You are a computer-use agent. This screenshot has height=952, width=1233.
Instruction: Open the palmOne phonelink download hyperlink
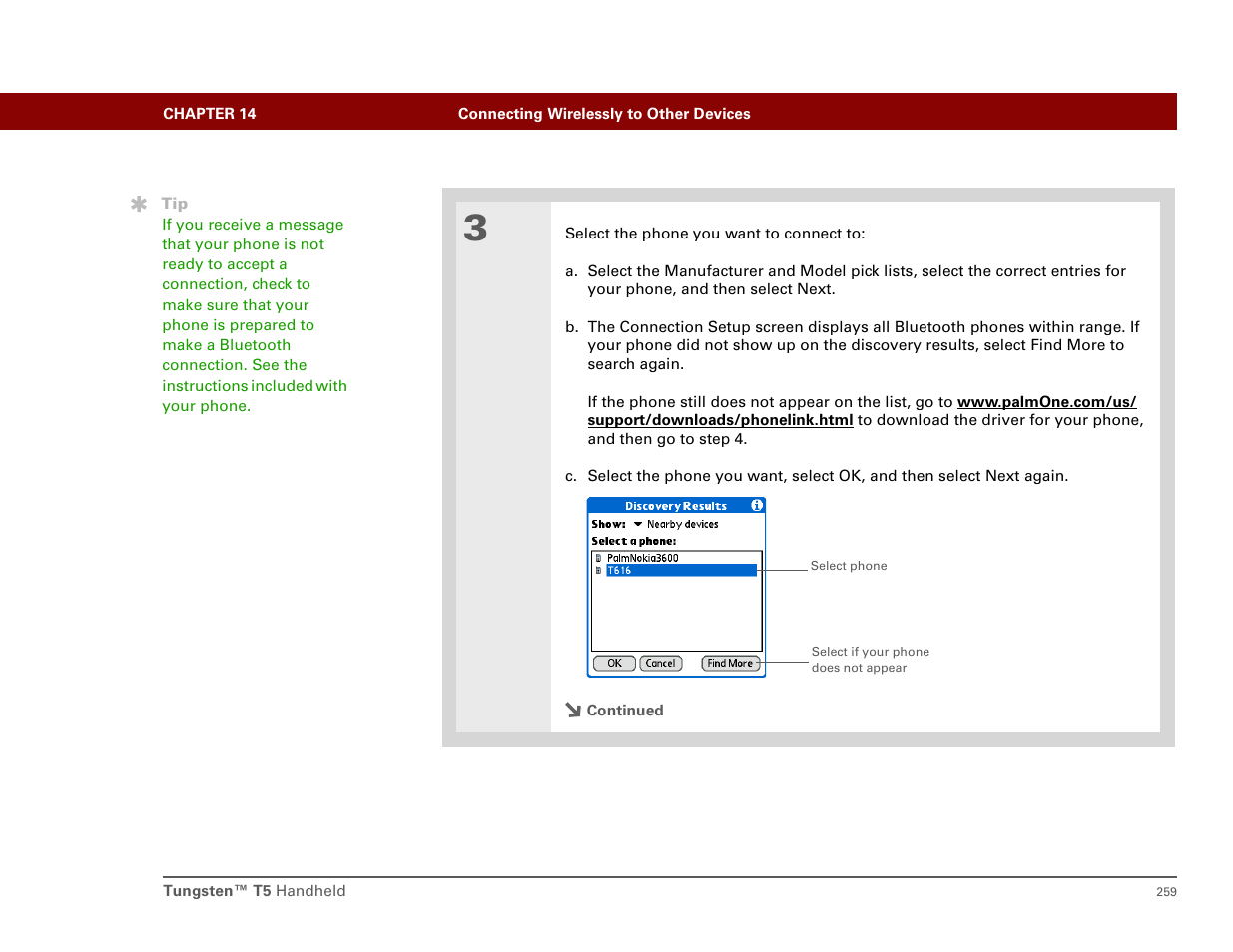pos(862,411)
